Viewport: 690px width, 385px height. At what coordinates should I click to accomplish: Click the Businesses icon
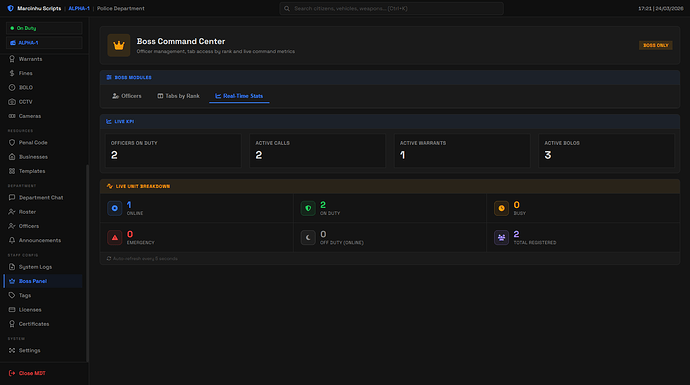click(x=12, y=157)
